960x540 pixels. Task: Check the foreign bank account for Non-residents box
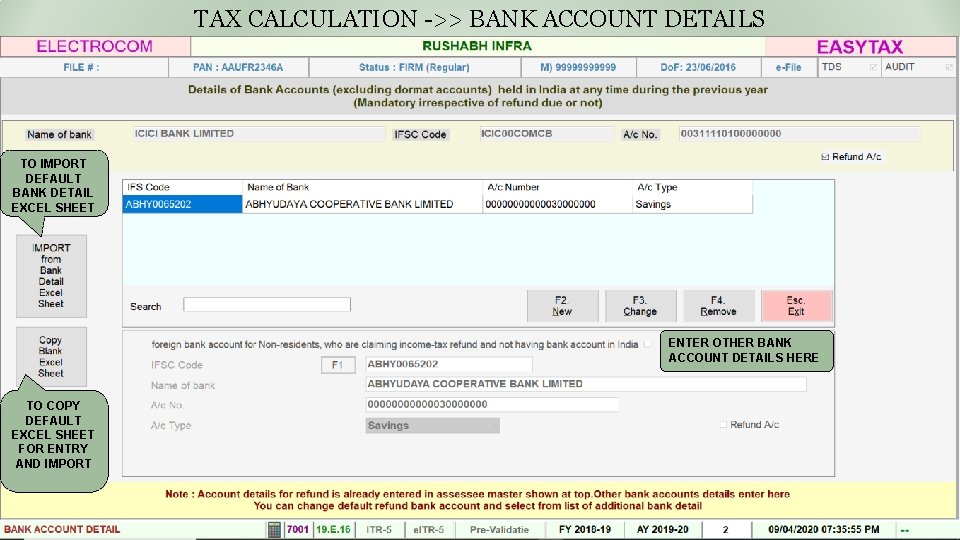[x=648, y=344]
